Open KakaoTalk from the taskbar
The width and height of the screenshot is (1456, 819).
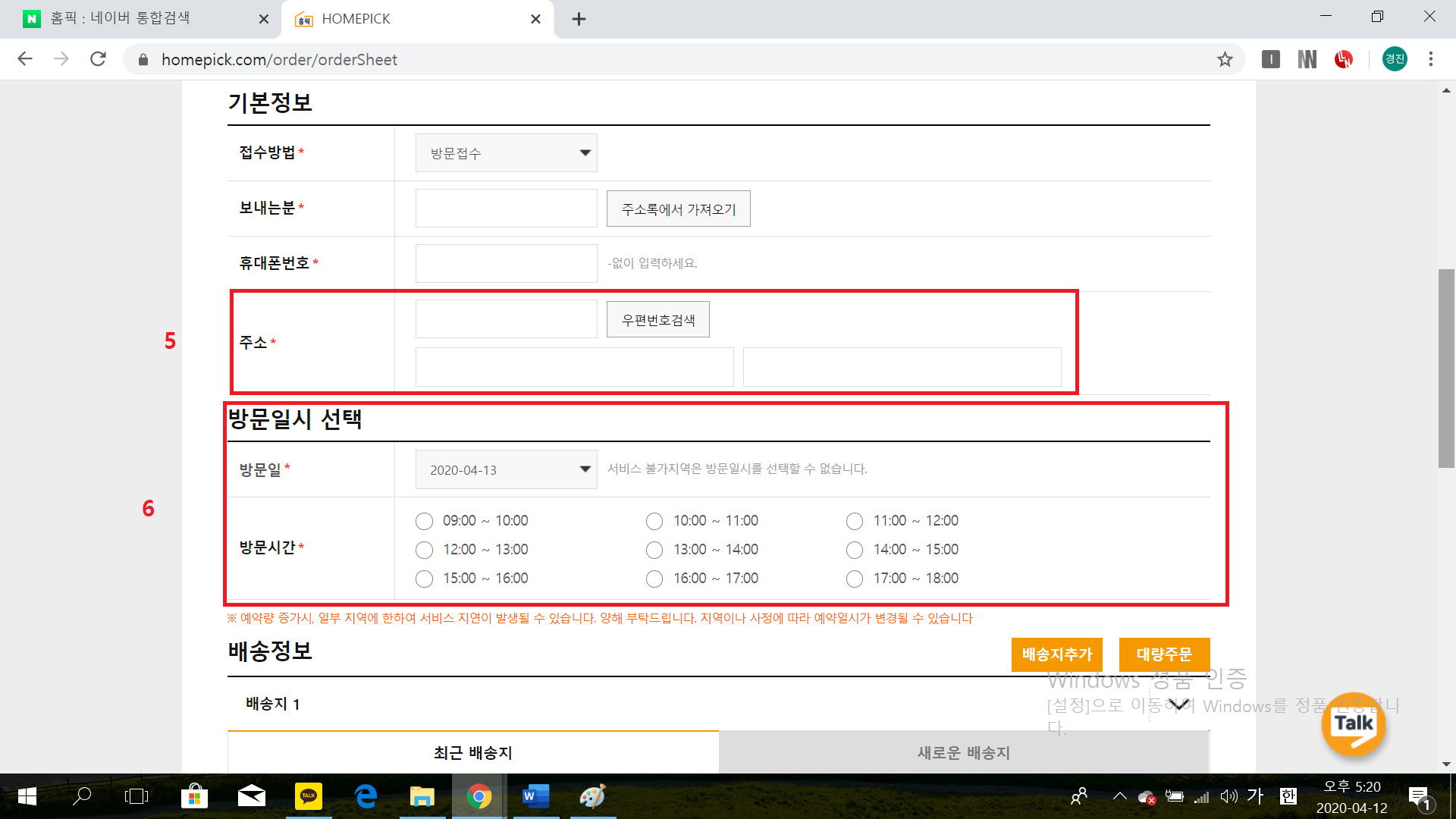coord(309,796)
